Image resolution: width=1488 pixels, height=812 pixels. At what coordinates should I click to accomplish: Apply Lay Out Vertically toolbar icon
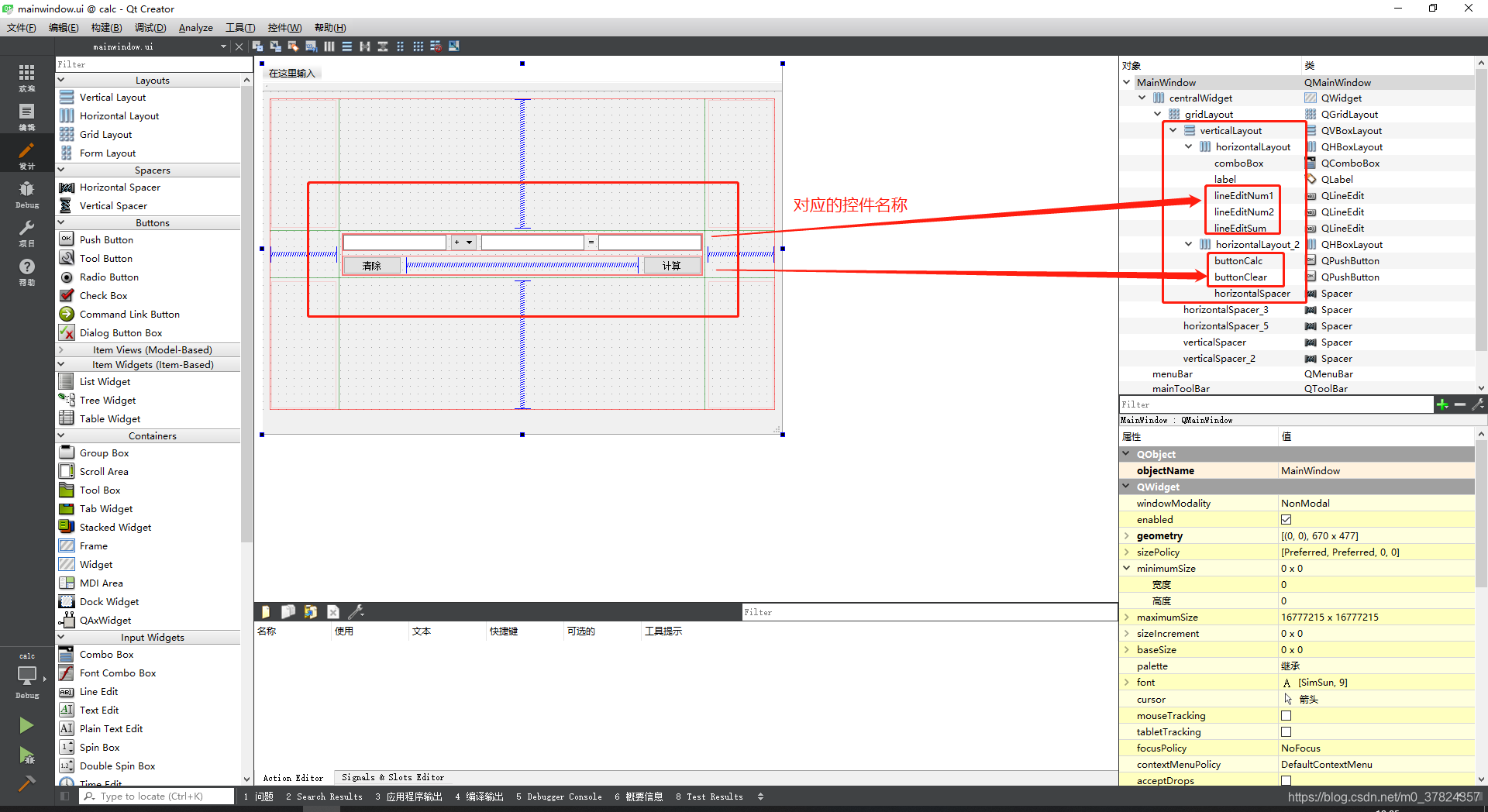tap(347, 46)
